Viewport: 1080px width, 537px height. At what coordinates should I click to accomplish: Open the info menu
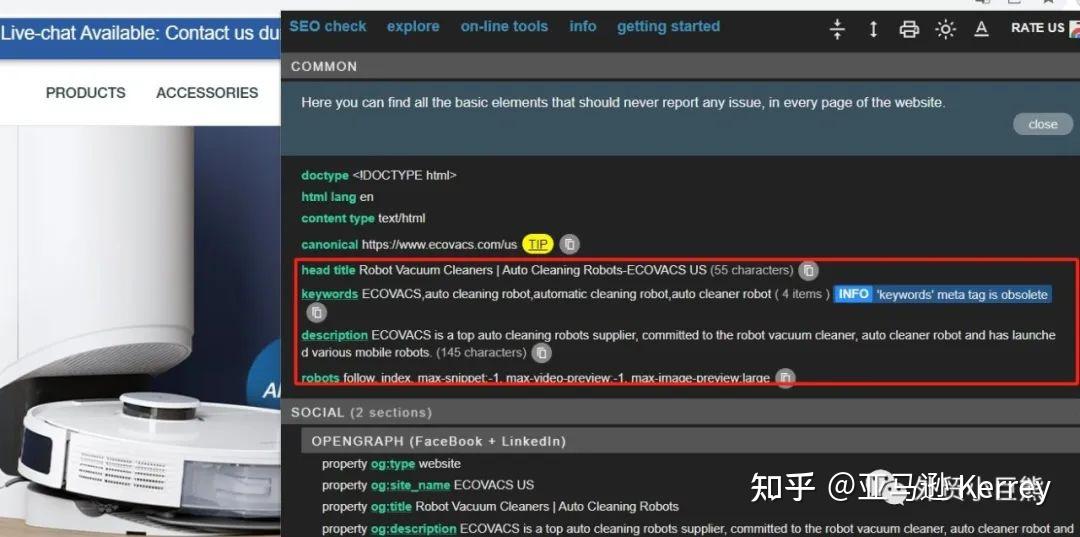pyautogui.click(x=582, y=27)
